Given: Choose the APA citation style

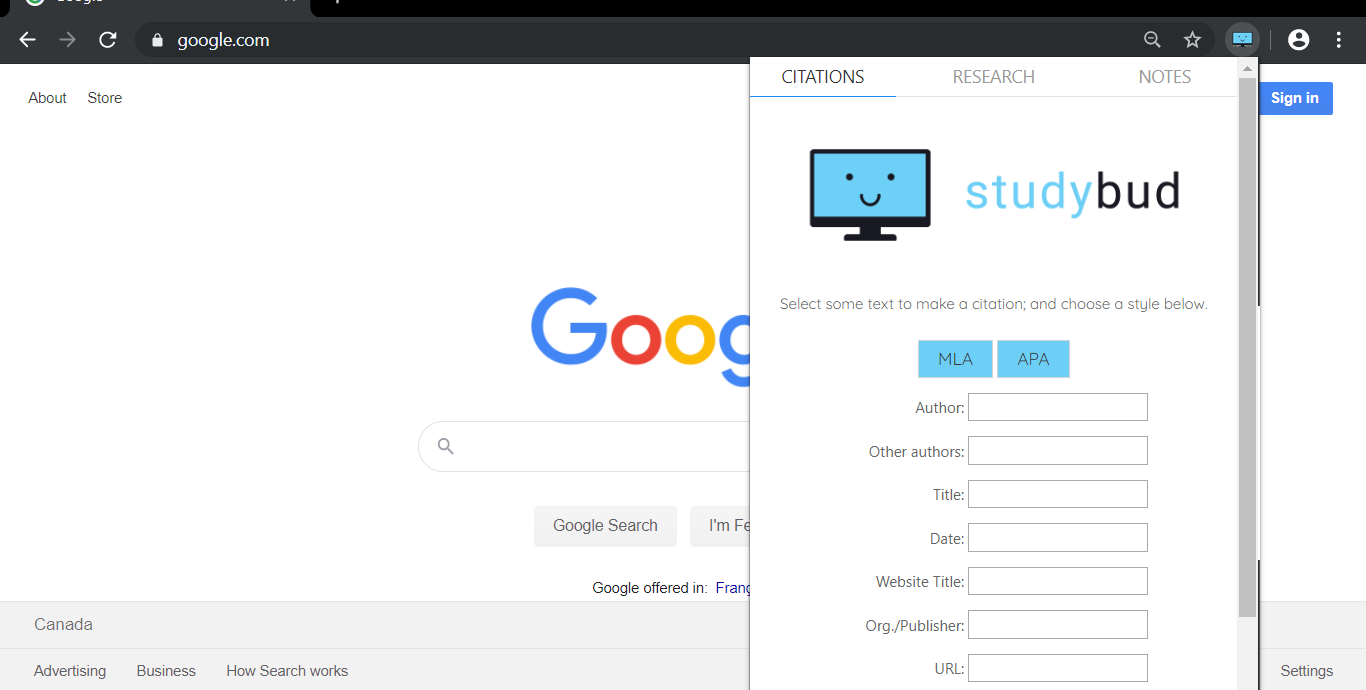Looking at the screenshot, I should coord(1033,359).
